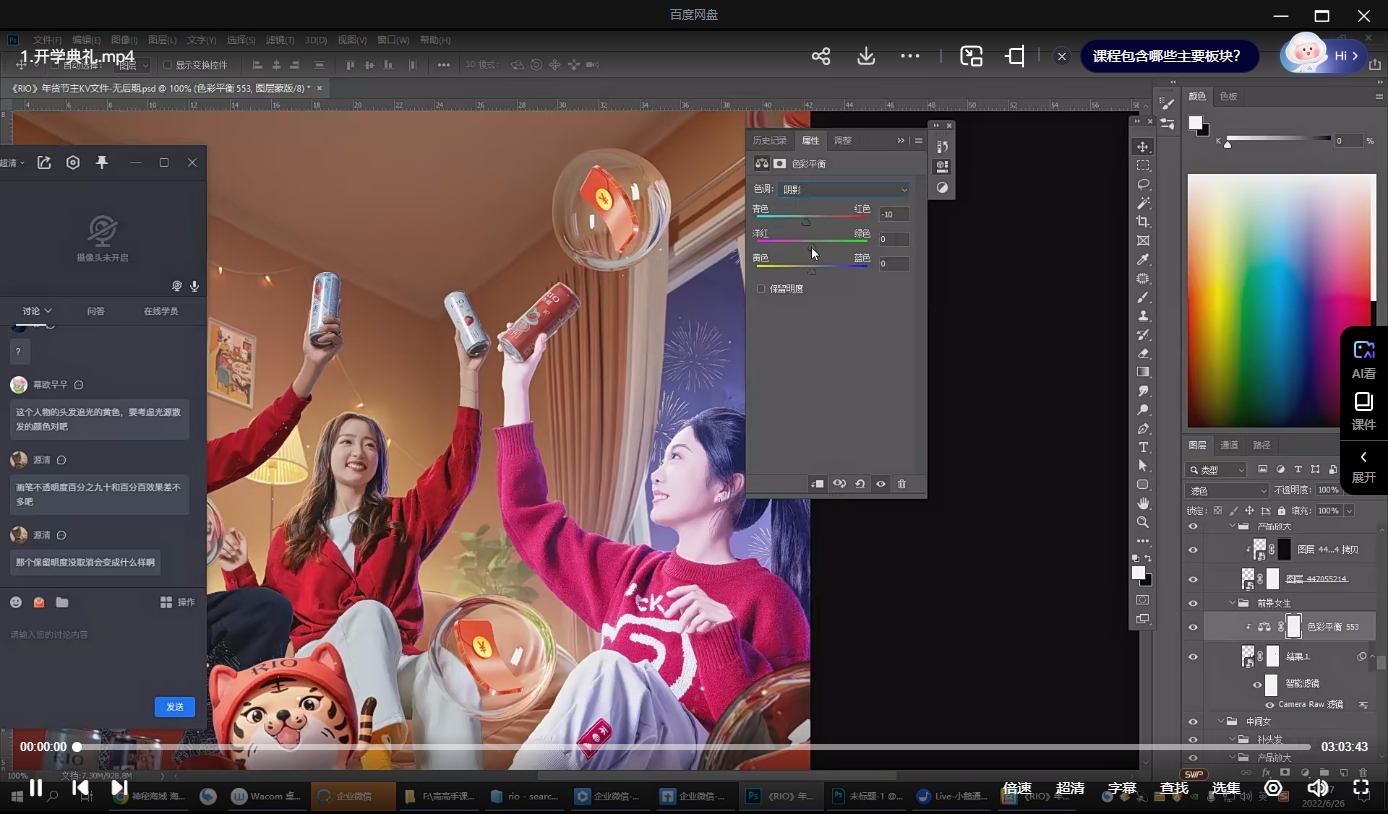Select the Hand tool
Viewport: 1388px width, 814px height.
coord(1143,503)
